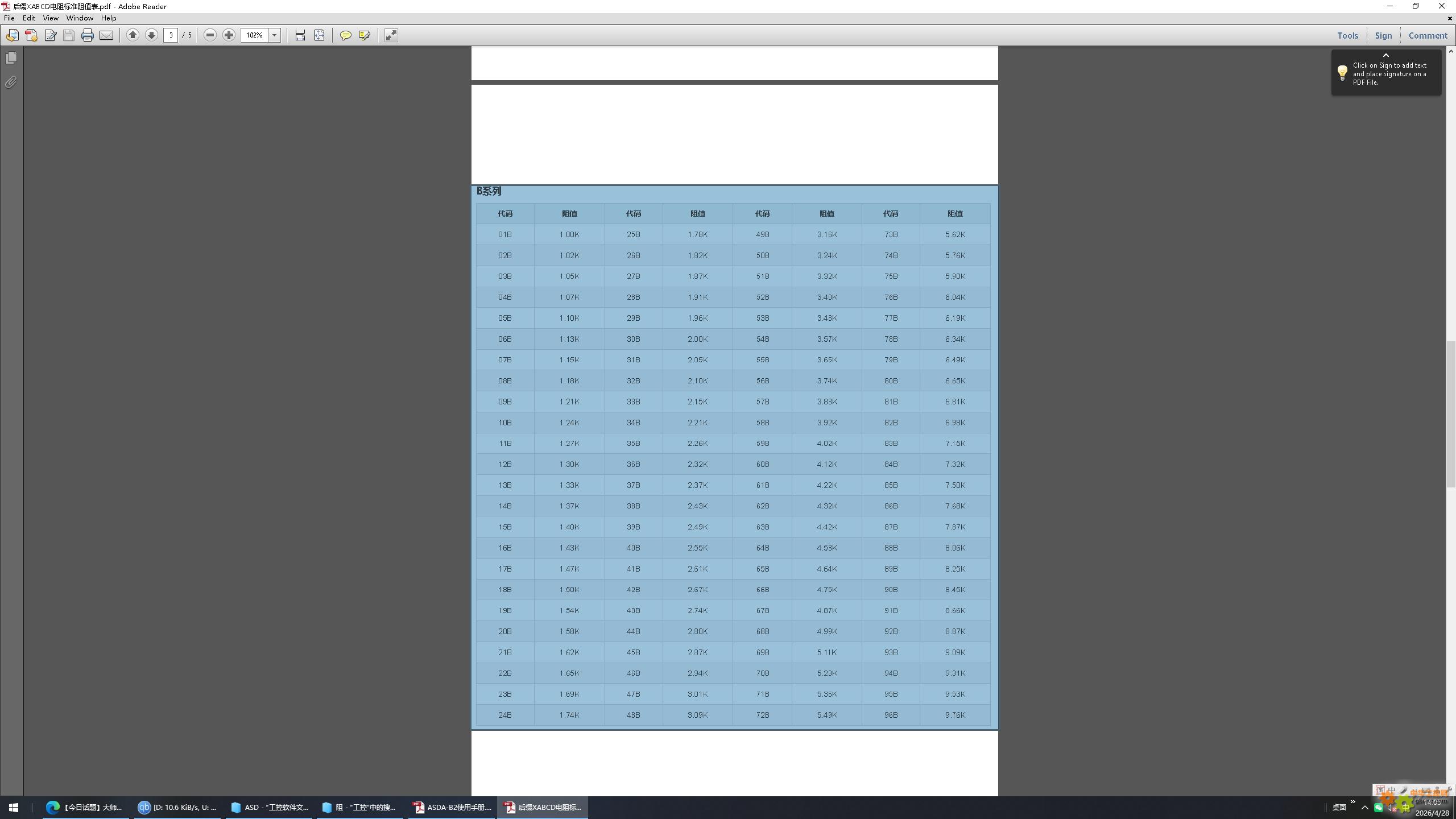This screenshot has height=819, width=1456.
Task: Open Attachments paperclip panel
Action: click(x=11, y=82)
